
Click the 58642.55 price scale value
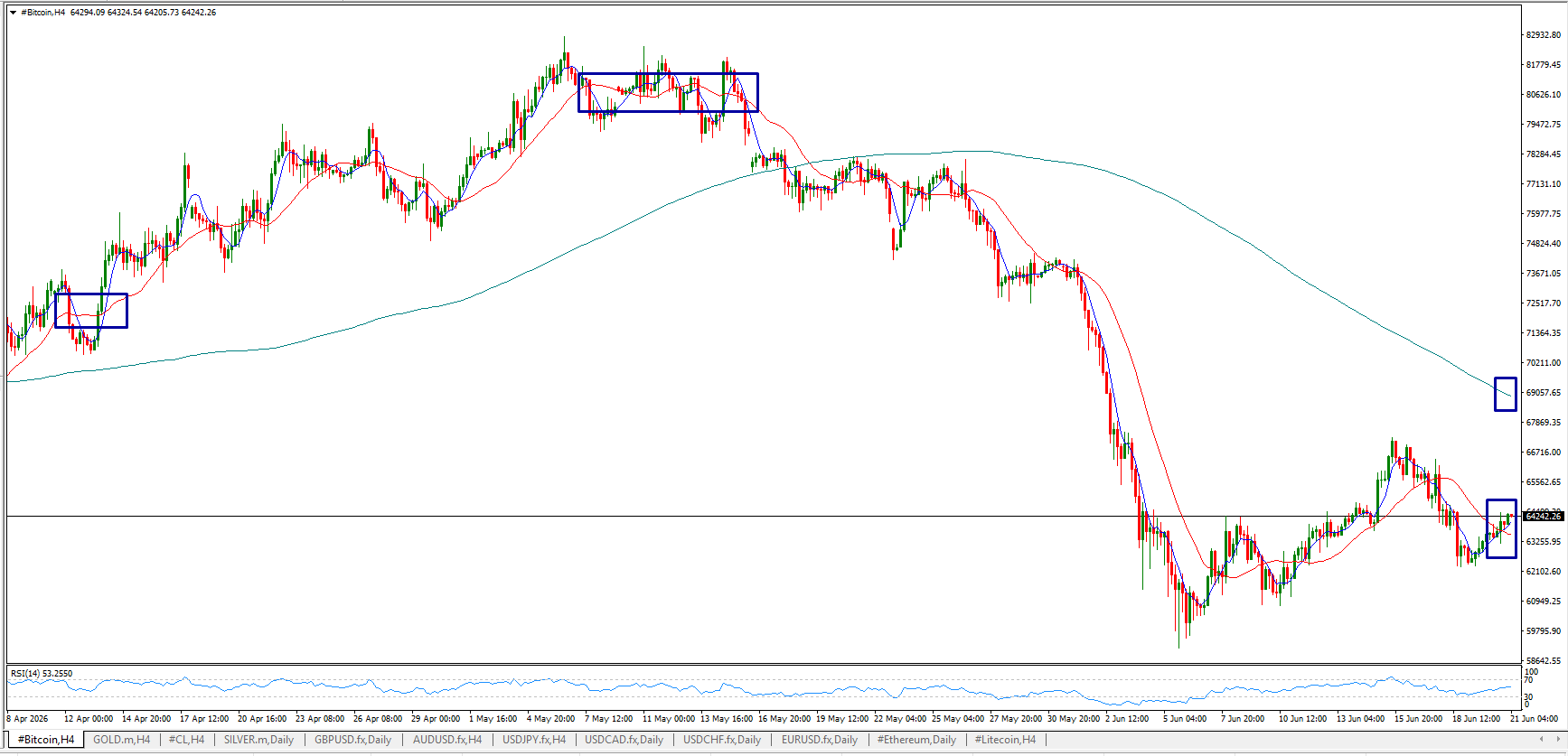(x=1543, y=661)
